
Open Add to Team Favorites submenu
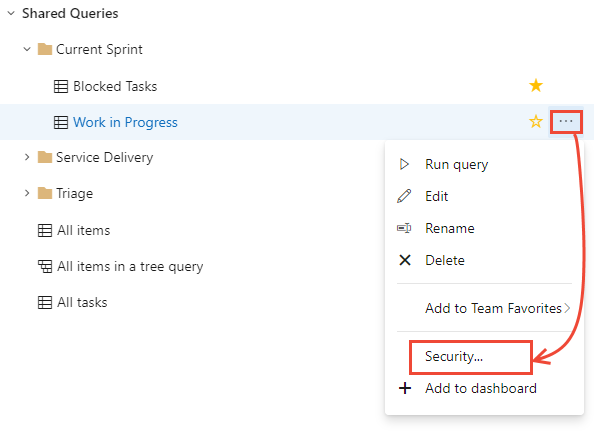[x=492, y=308]
